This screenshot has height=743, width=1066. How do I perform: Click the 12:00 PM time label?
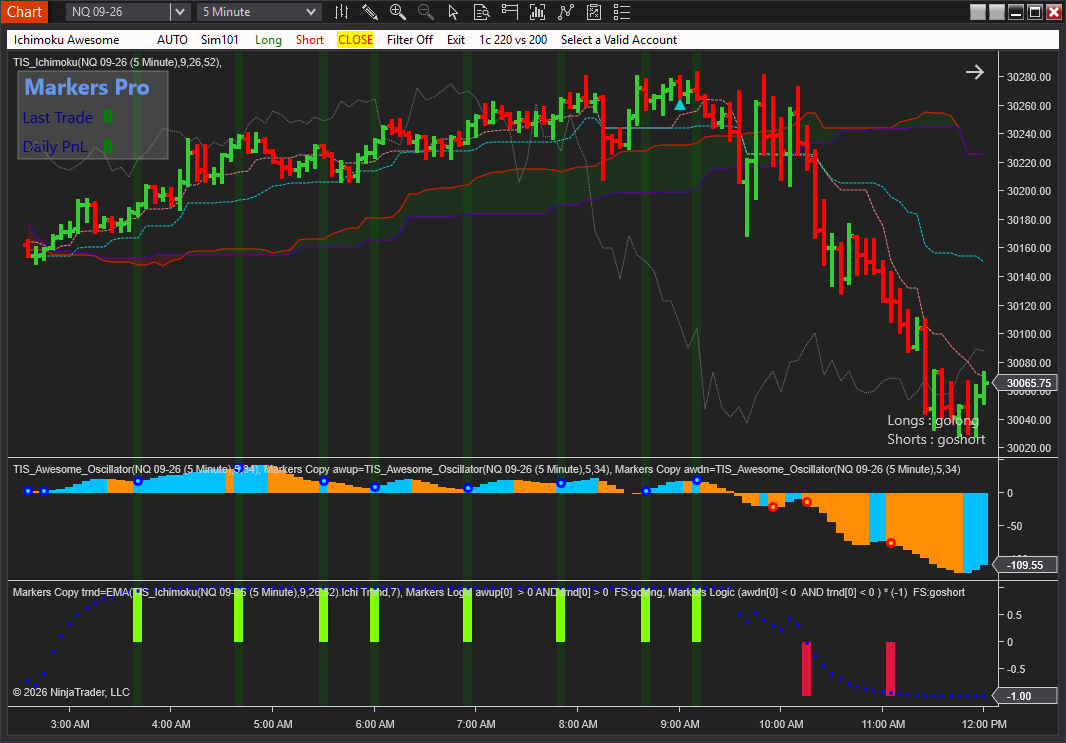pos(984,724)
